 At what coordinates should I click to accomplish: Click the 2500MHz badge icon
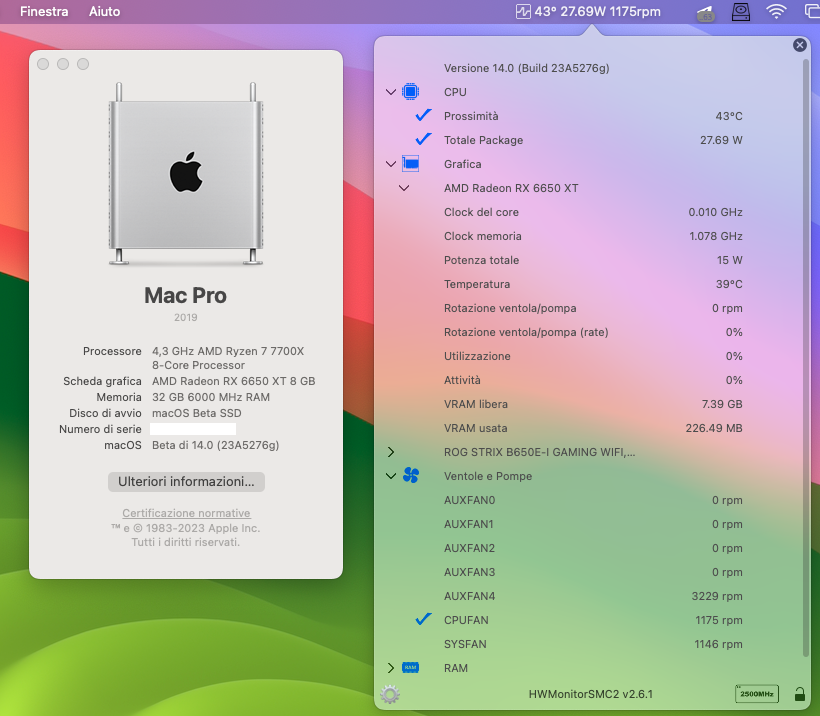point(757,694)
